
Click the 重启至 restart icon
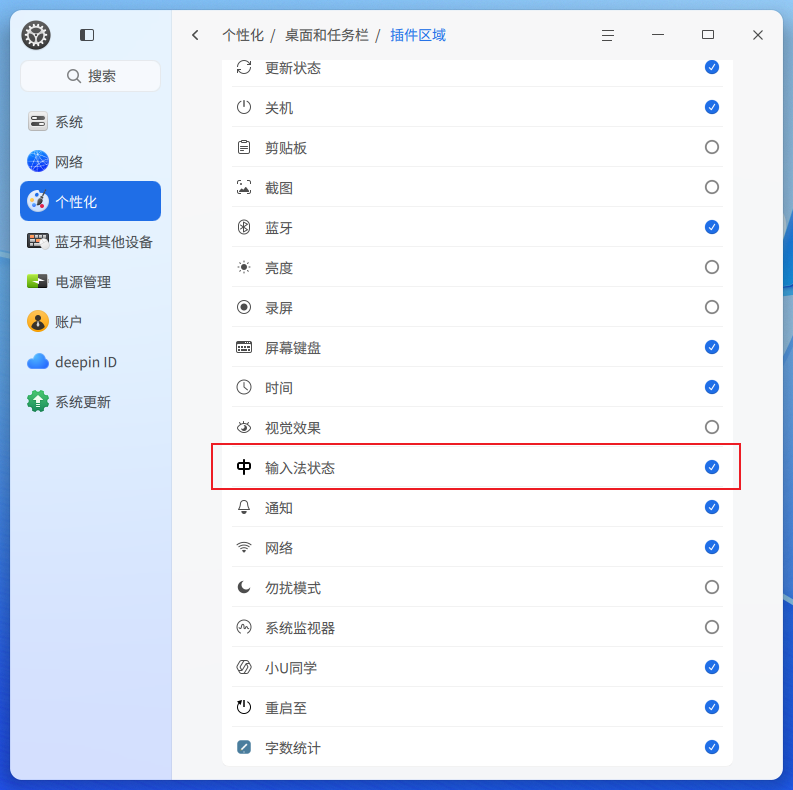tap(244, 707)
